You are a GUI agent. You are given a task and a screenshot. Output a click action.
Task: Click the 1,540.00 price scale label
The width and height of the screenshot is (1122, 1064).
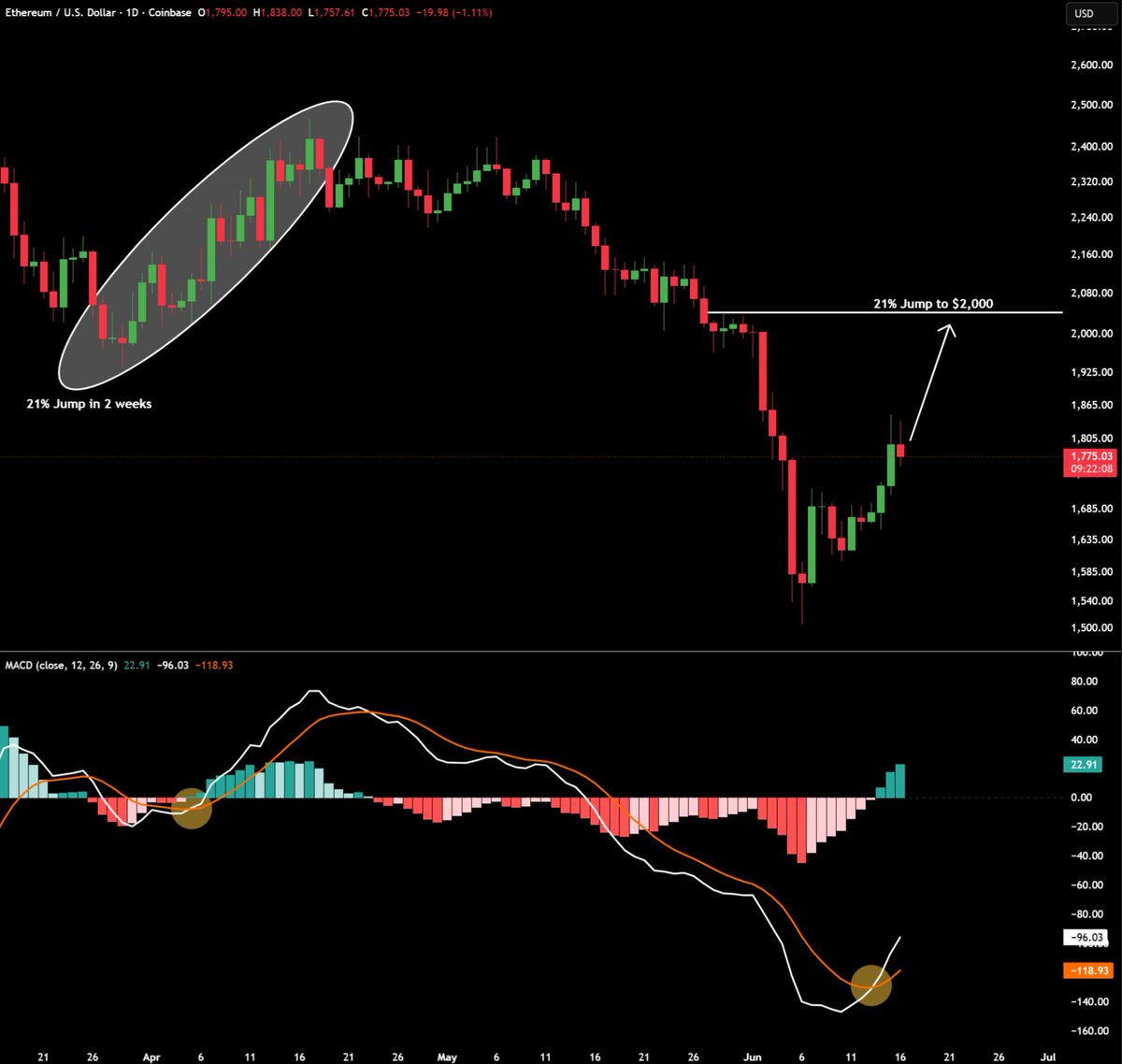point(1092,601)
